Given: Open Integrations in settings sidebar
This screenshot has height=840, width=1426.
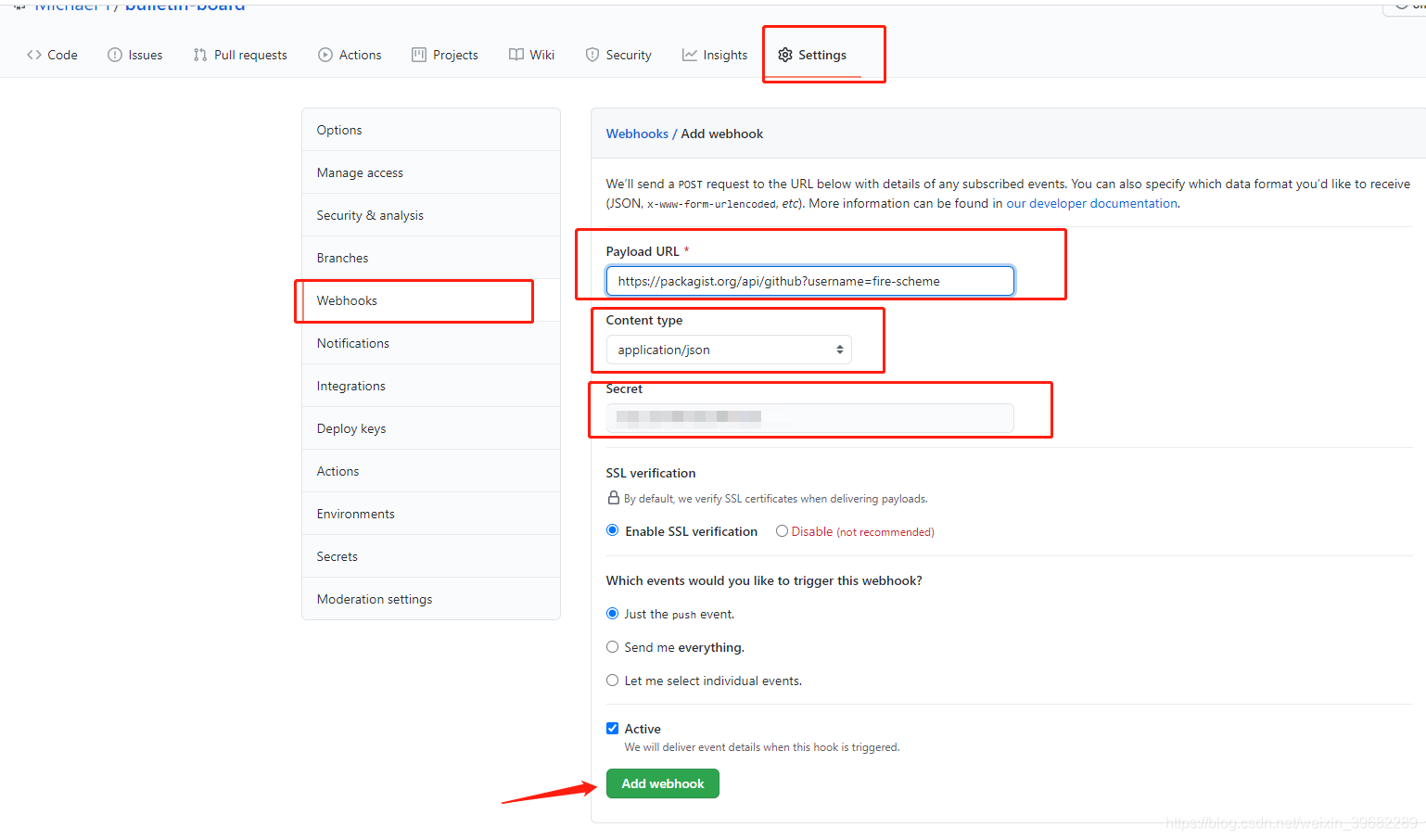Looking at the screenshot, I should 431,386.
